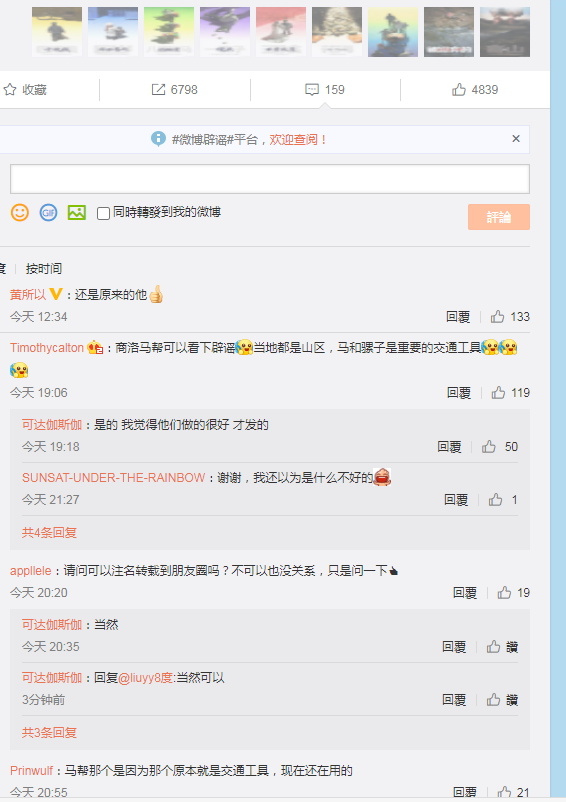Like 黃所以's comment with 133 likes
This screenshot has height=802, width=566.
(x=497, y=317)
